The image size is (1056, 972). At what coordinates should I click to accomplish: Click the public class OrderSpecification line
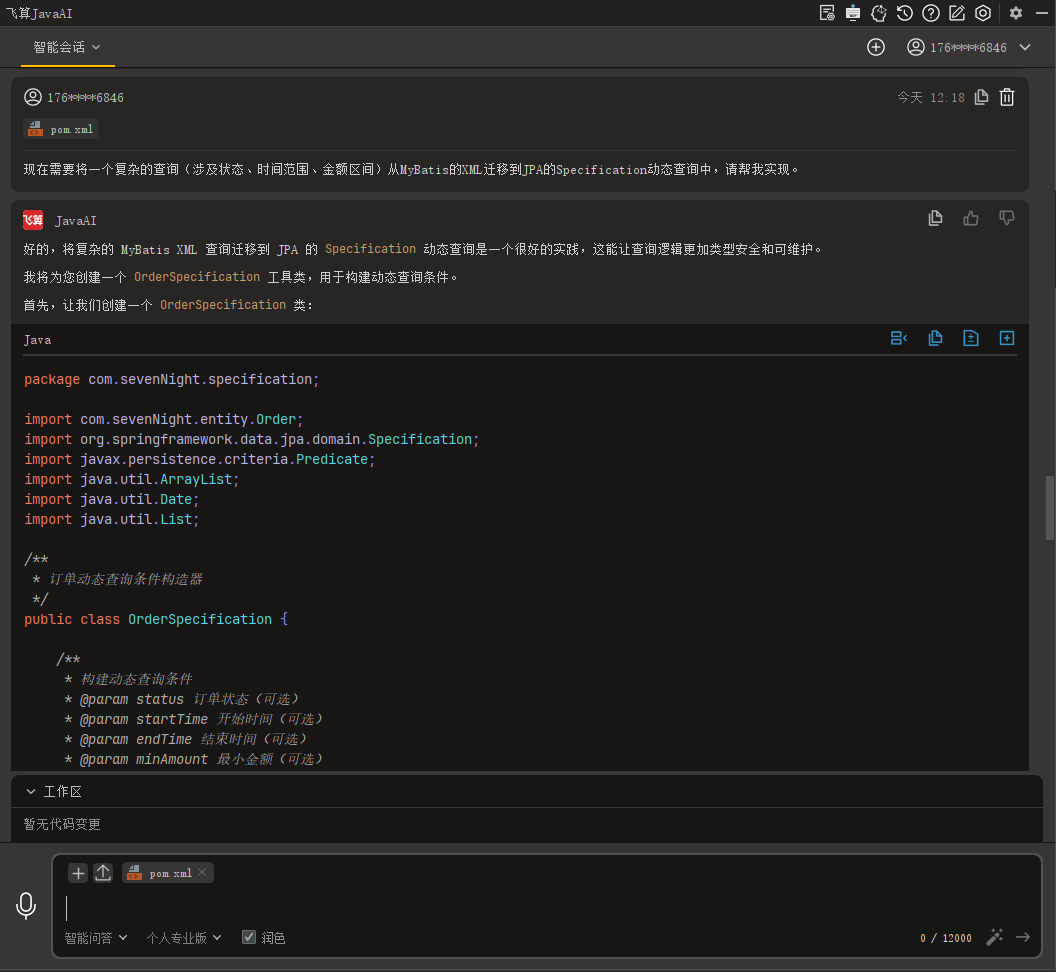(156, 619)
